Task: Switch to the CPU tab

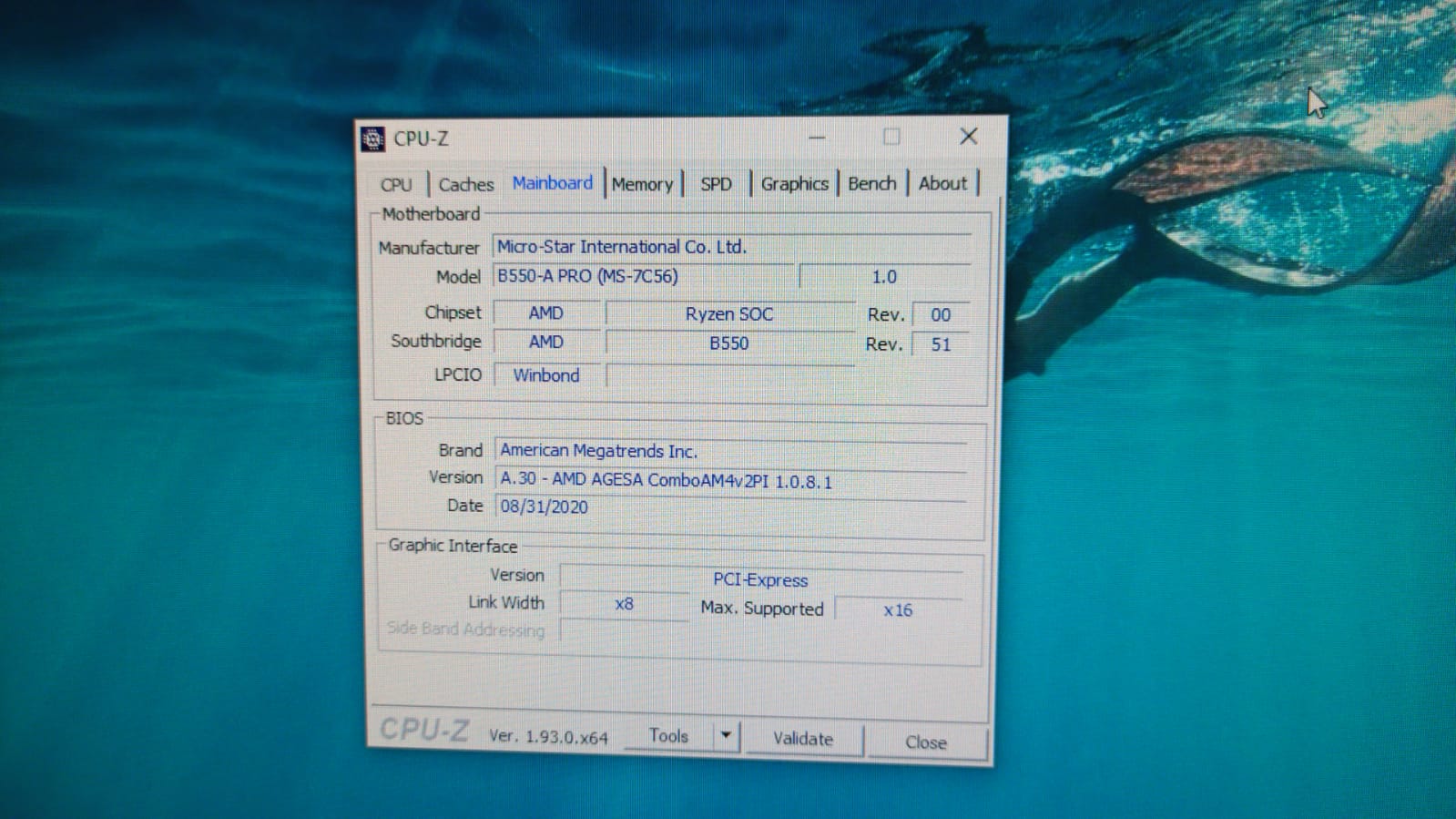Action: (396, 184)
